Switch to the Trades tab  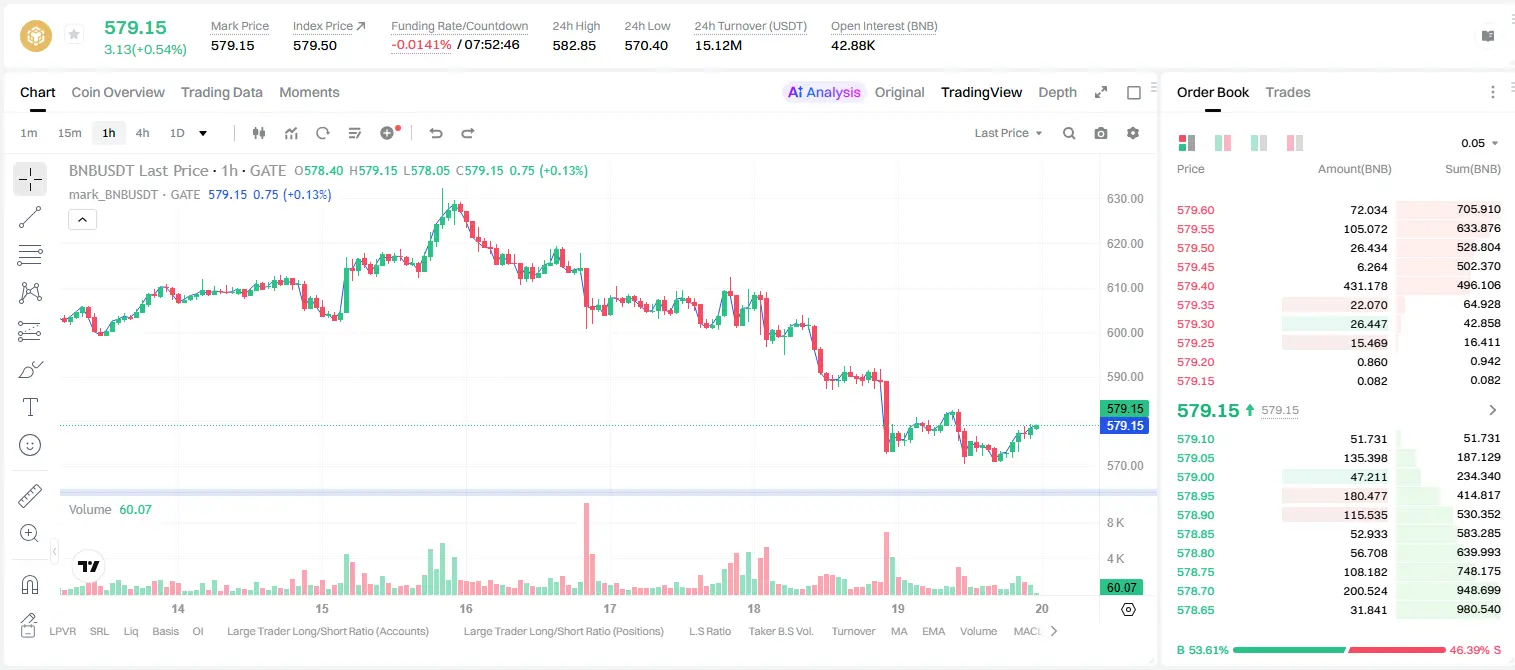coord(1287,92)
